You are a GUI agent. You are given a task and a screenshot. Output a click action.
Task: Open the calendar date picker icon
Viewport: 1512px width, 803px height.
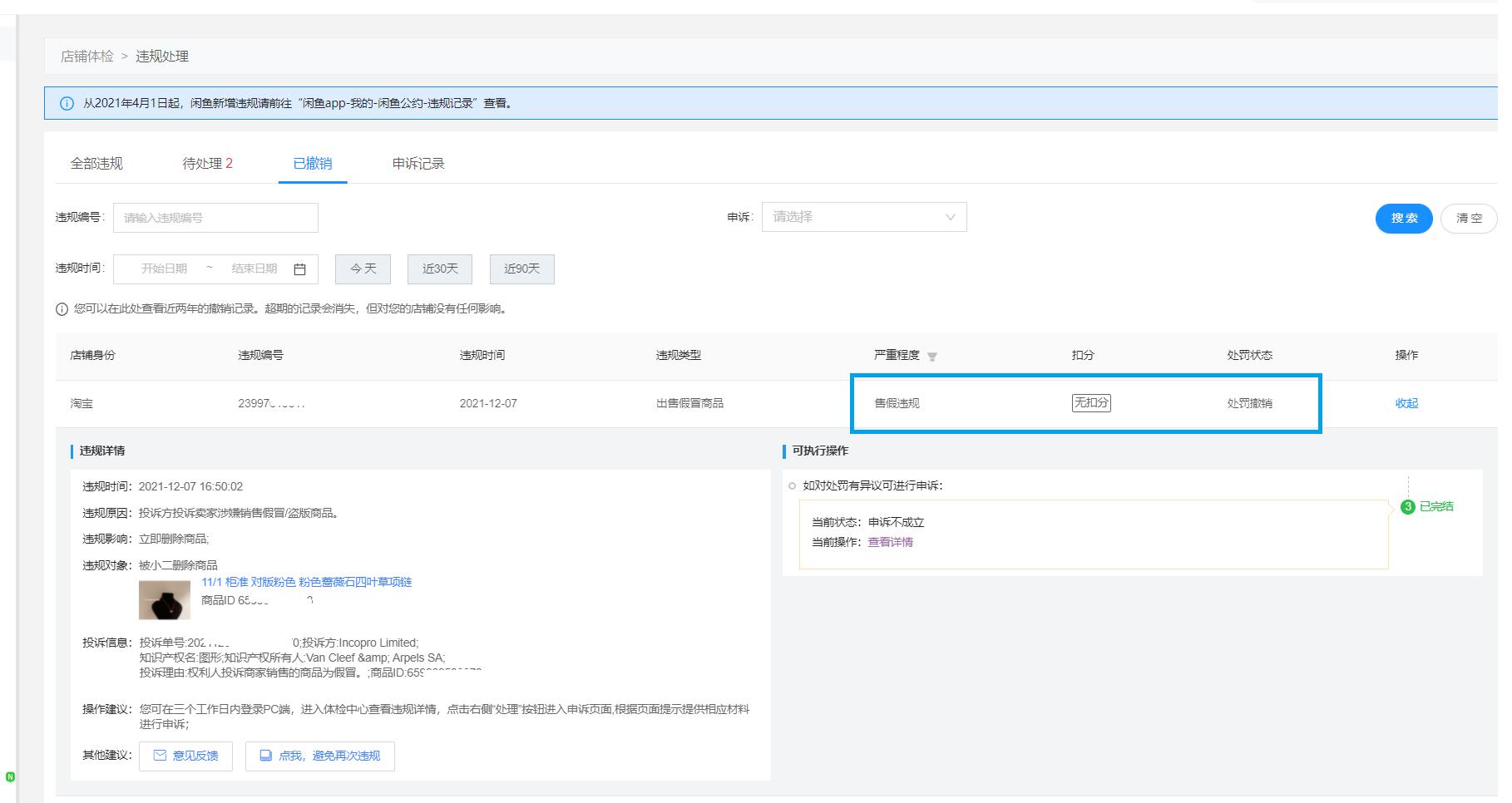[299, 269]
